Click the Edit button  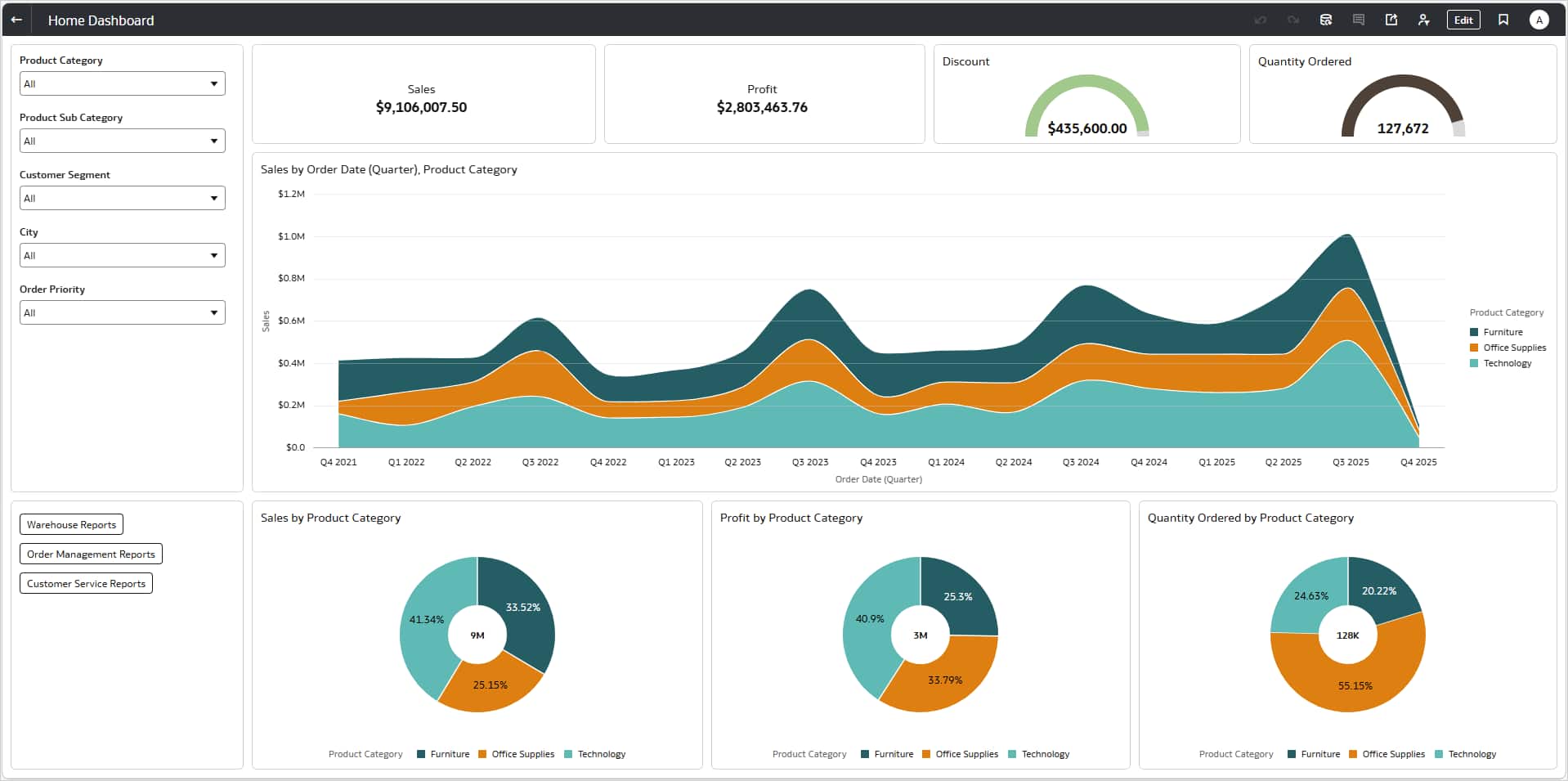pyautogui.click(x=1463, y=20)
